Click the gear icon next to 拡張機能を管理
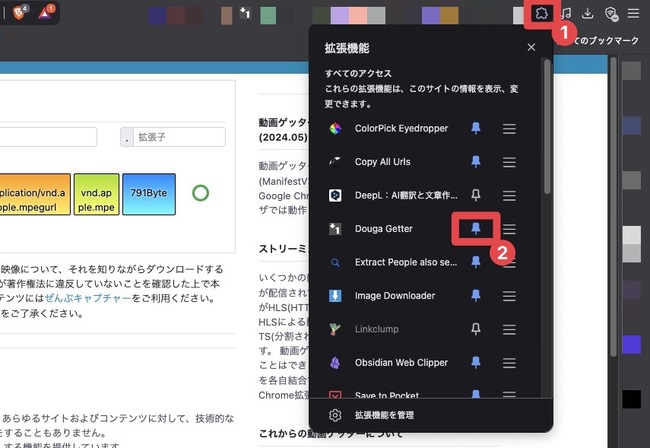The width and height of the screenshot is (650, 448). coord(335,415)
